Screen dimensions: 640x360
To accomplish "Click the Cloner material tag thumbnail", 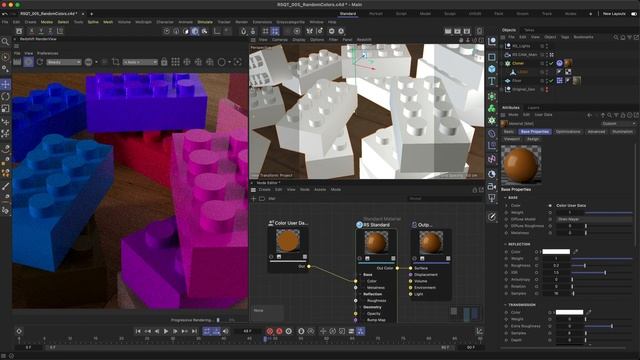I will [x=568, y=63].
